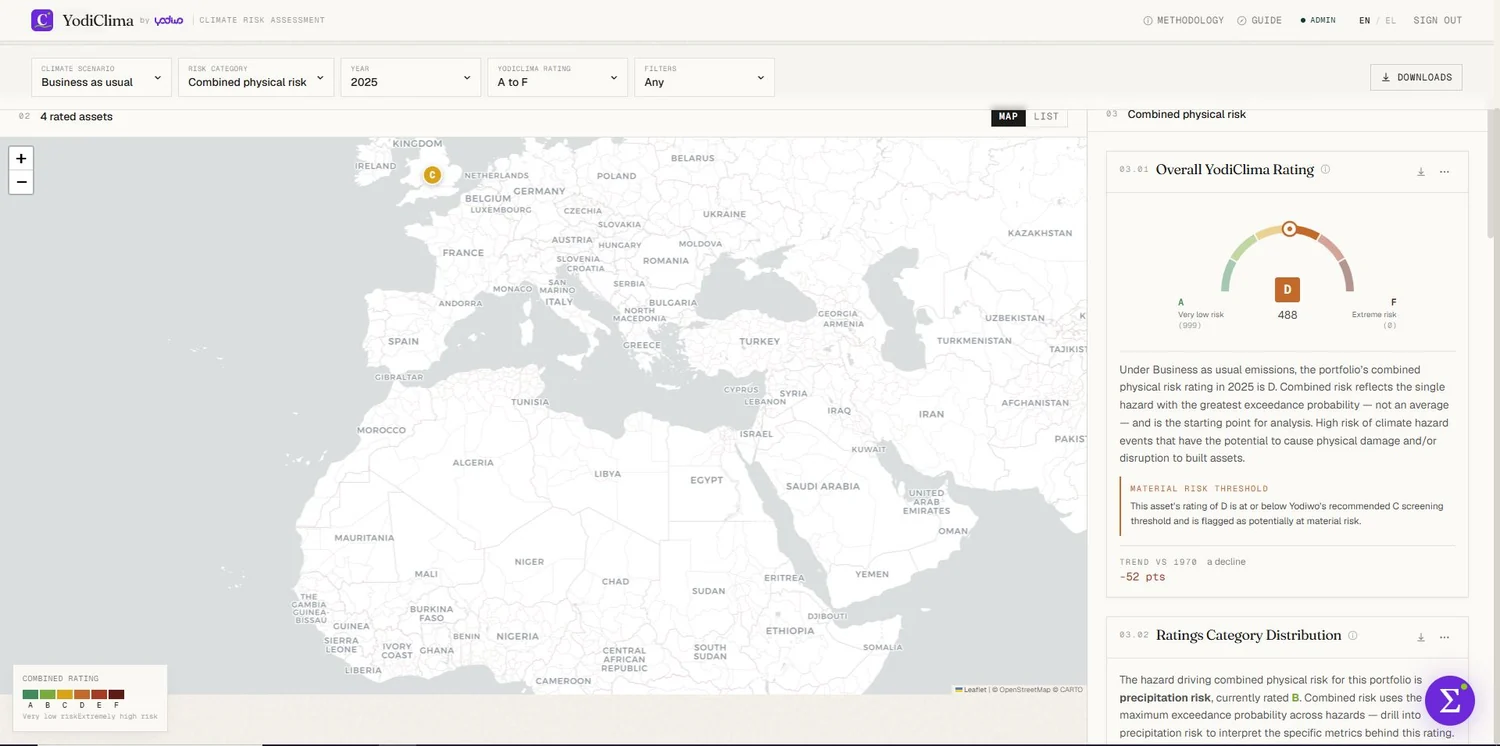Open the Filters dropdown

pyautogui.click(x=704, y=77)
